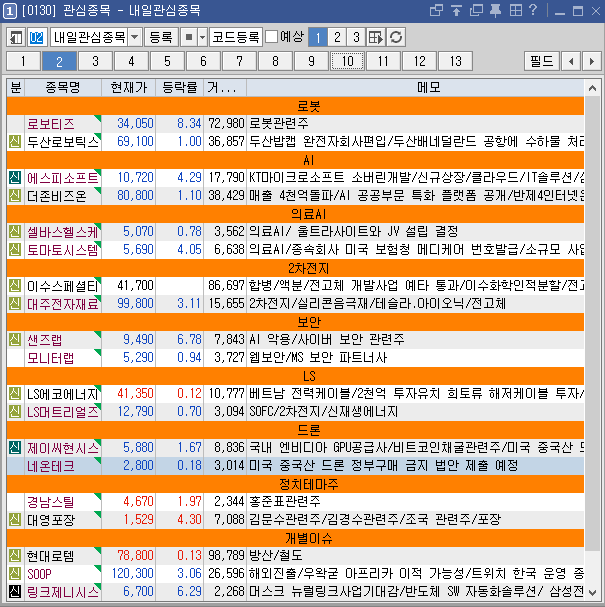Click the 필드 button
This screenshot has height=607, width=605.
tap(542, 61)
